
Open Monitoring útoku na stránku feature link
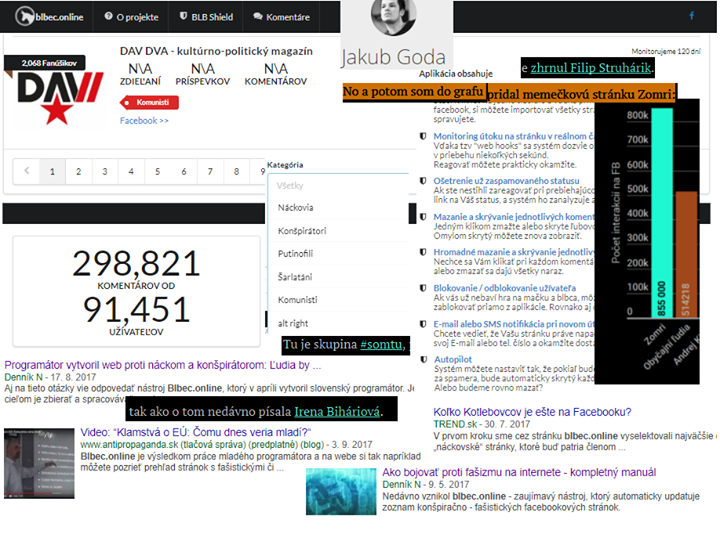(x=514, y=136)
